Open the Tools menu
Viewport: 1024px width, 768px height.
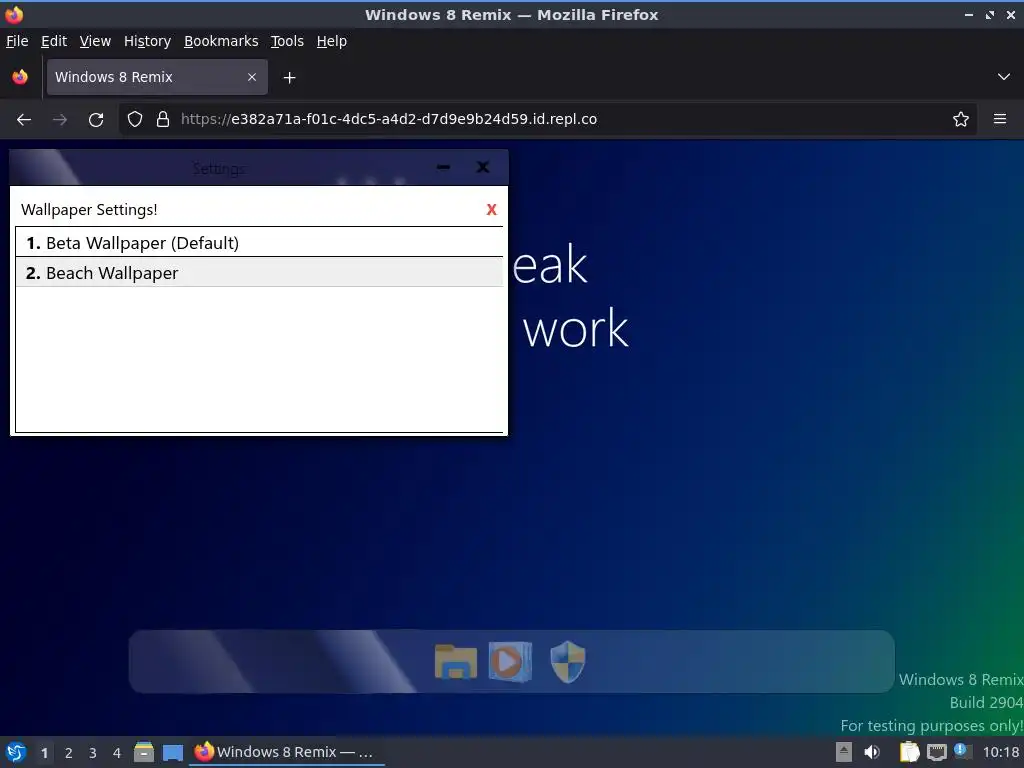[287, 41]
